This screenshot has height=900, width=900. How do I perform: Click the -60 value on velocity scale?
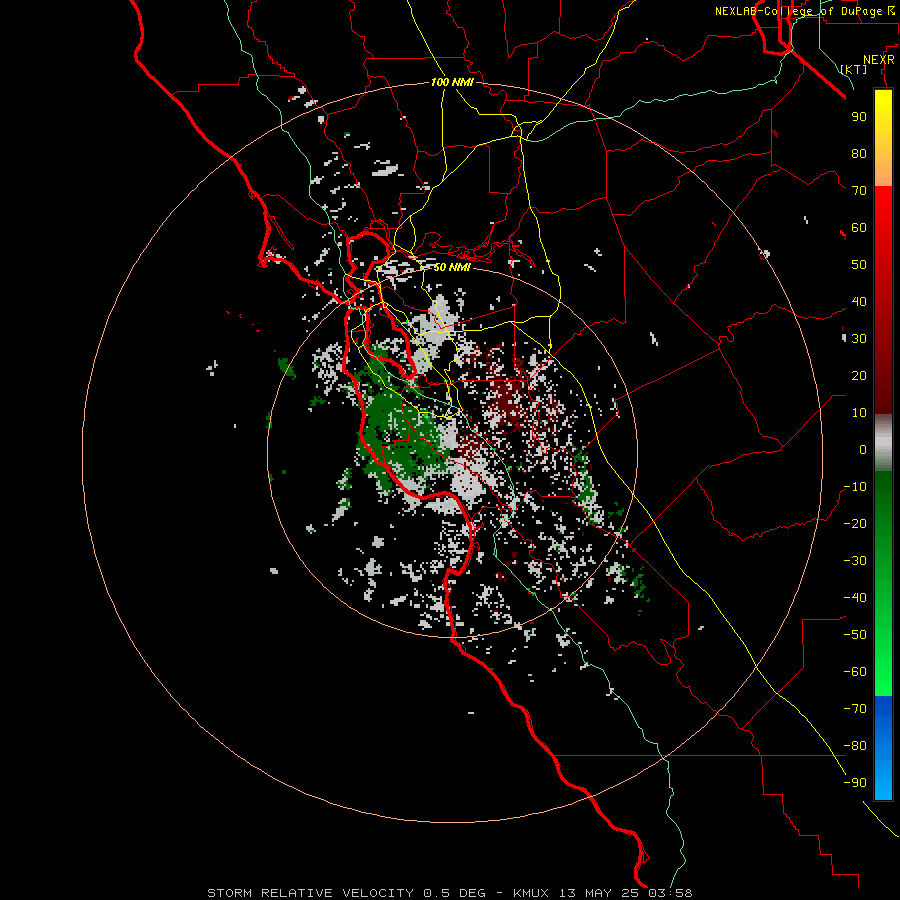(x=855, y=672)
